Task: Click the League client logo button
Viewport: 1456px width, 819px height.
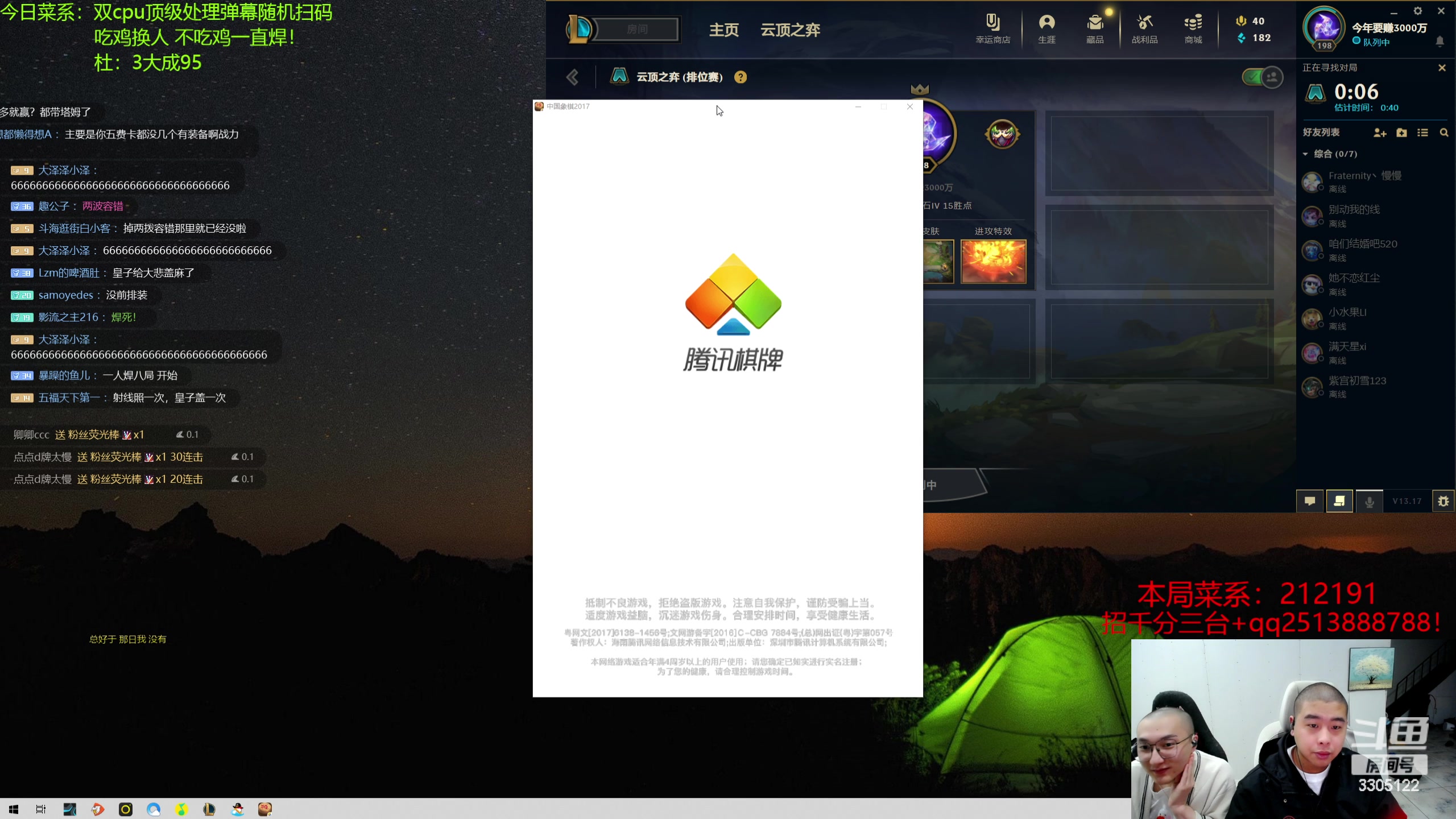Action: tap(580, 28)
